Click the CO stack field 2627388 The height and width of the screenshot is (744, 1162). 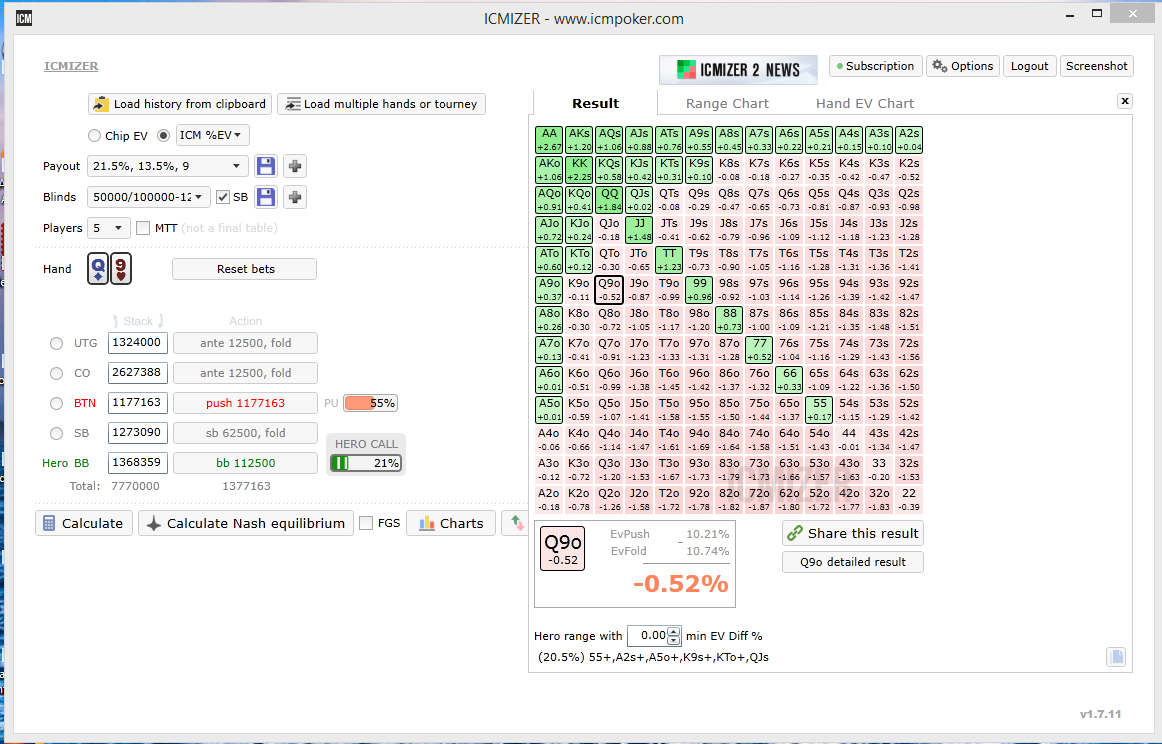138,373
